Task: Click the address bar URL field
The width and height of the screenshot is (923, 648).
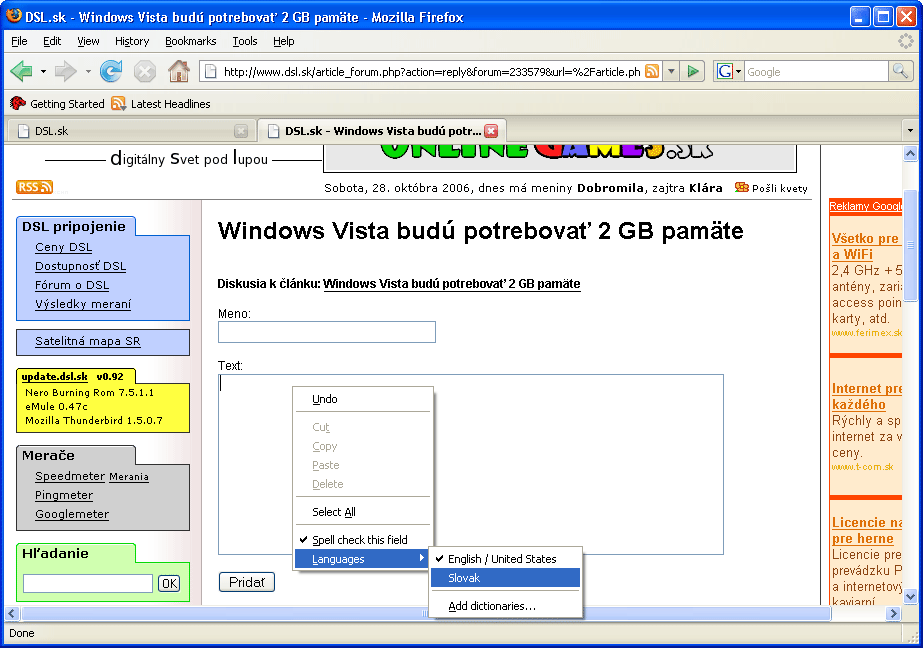Action: click(431, 72)
